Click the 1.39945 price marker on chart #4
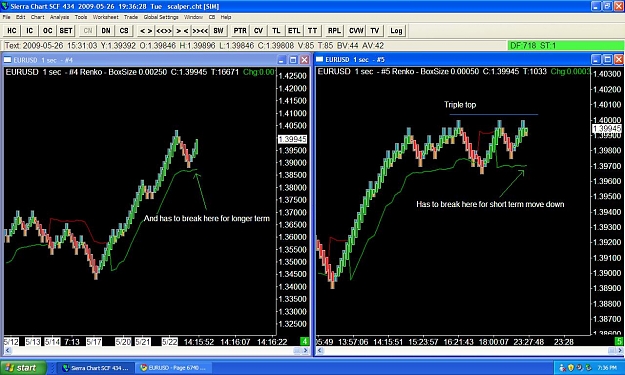 (292, 139)
